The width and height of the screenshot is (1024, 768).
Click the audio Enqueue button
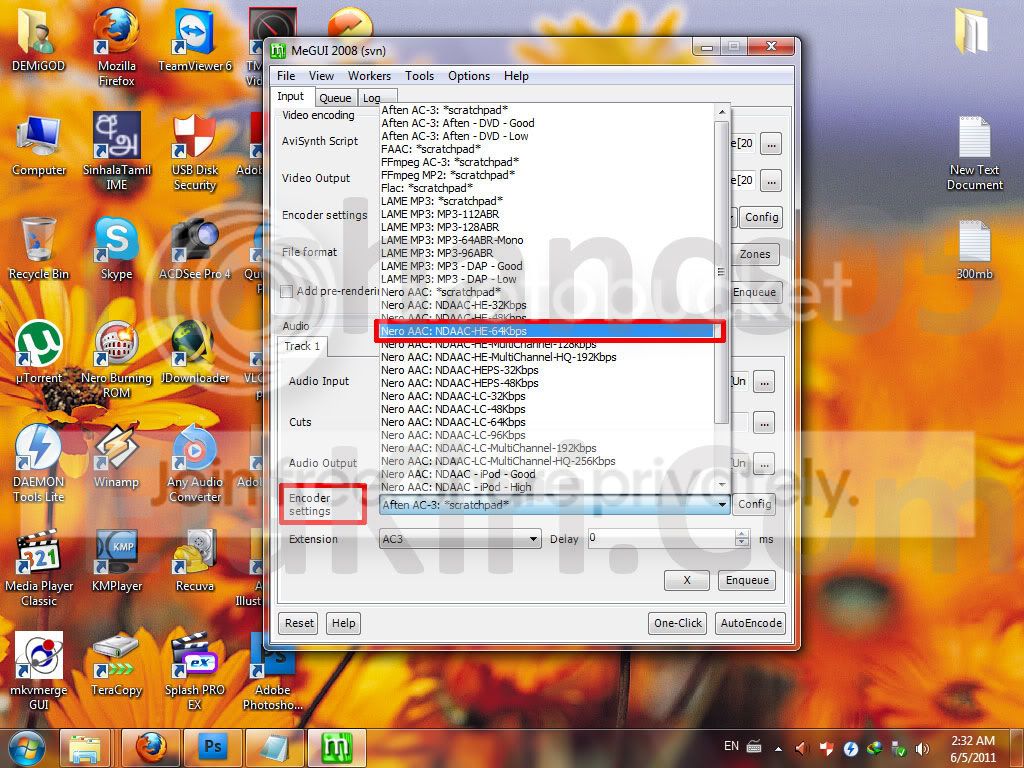tap(747, 580)
